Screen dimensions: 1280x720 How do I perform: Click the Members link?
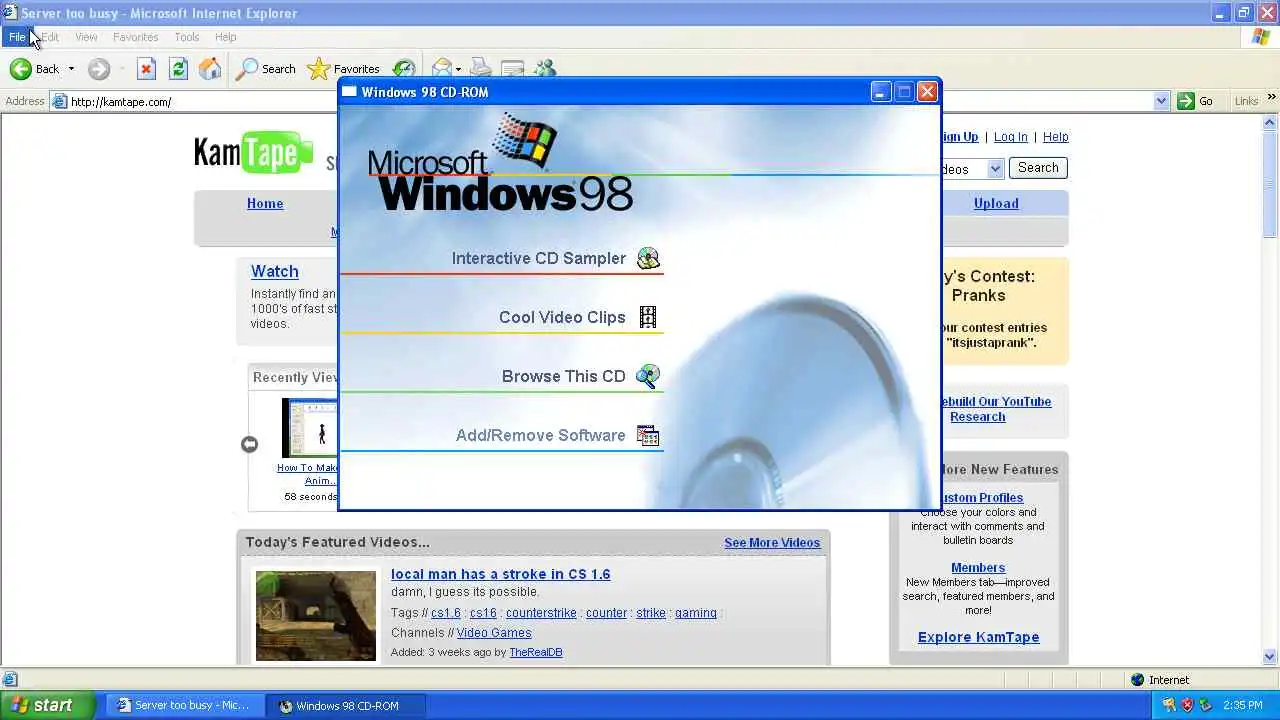[978, 568]
